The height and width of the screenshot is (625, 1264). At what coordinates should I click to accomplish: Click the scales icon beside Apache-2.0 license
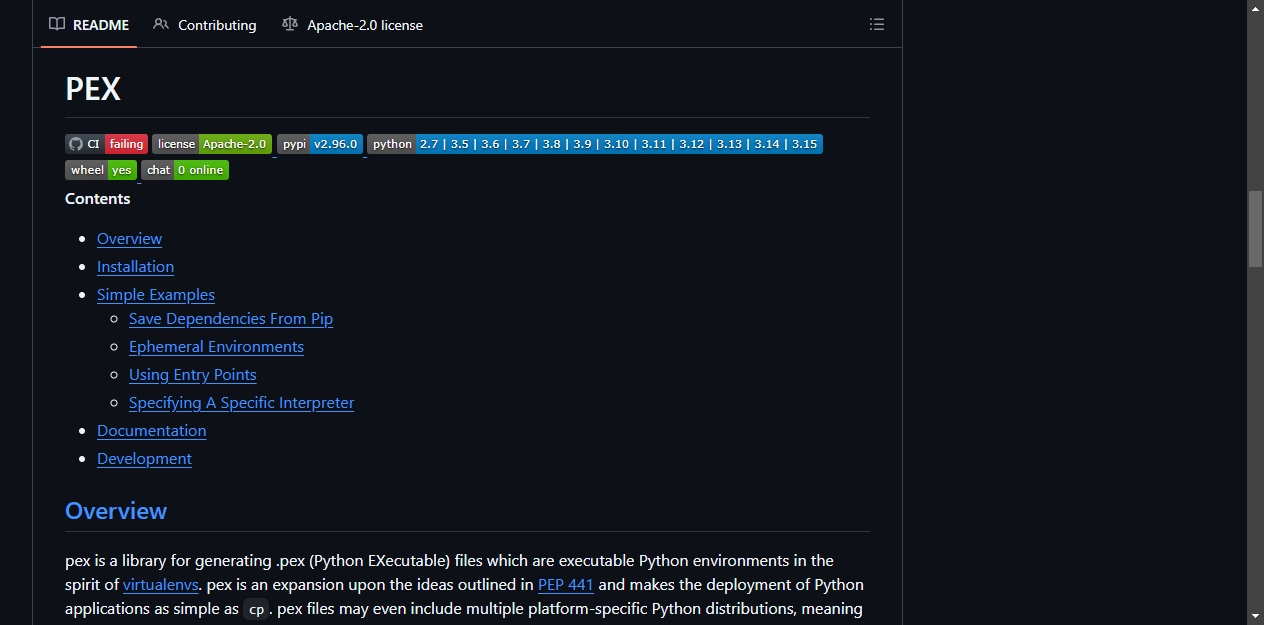pos(290,24)
